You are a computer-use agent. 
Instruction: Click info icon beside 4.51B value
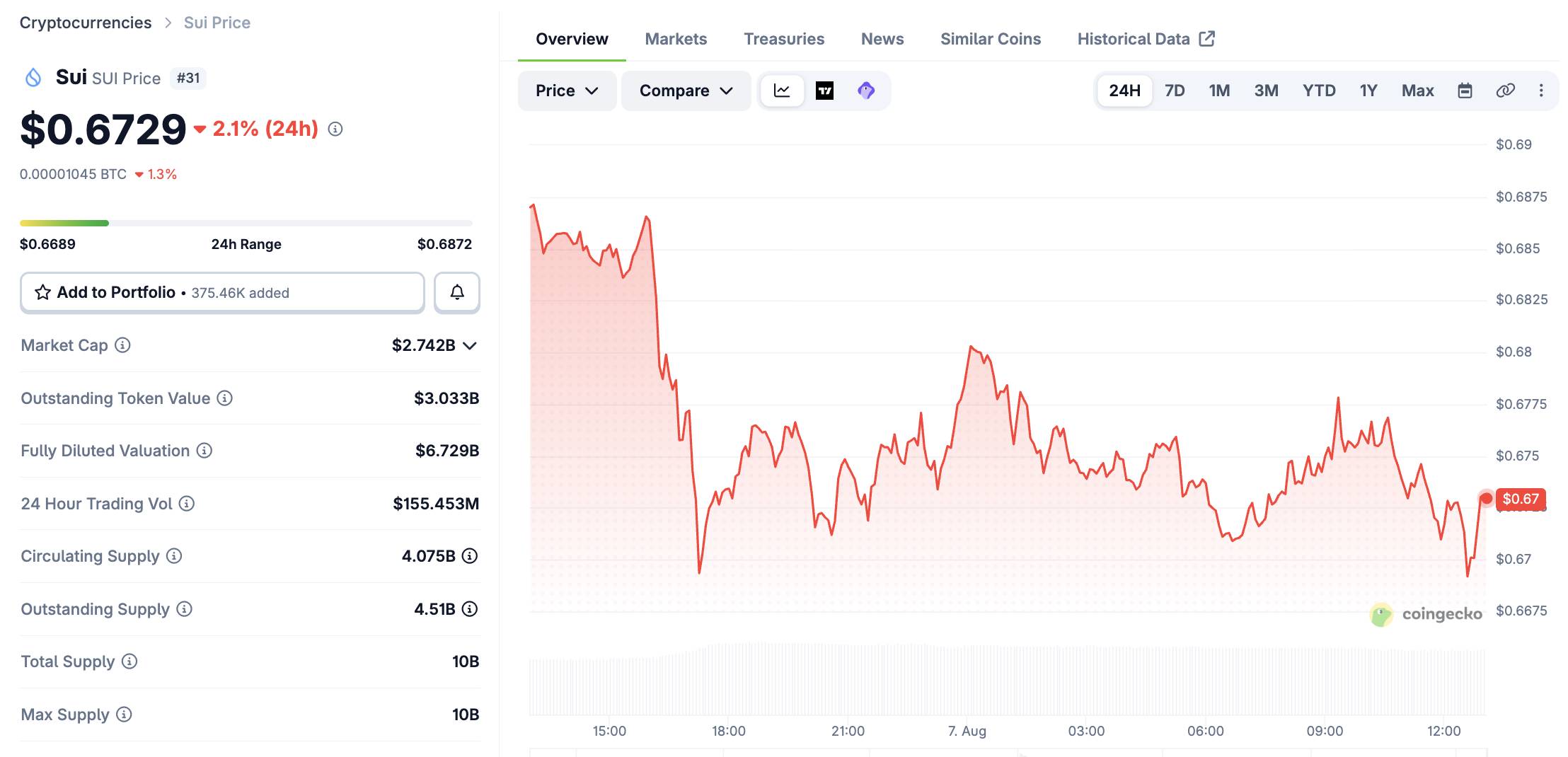(x=470, y=609)
